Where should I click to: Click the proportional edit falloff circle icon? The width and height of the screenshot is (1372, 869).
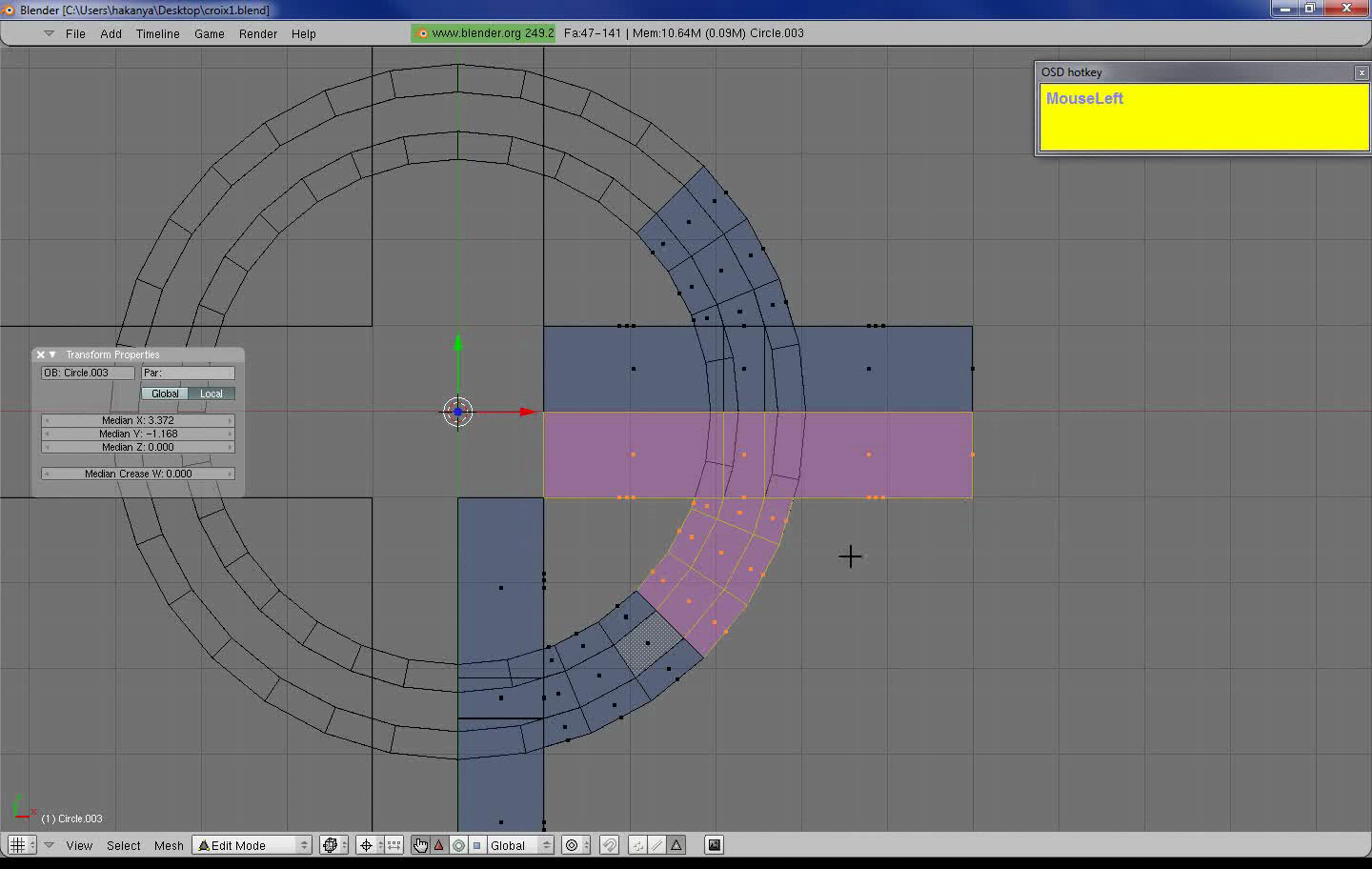click(x=572, y=845)
